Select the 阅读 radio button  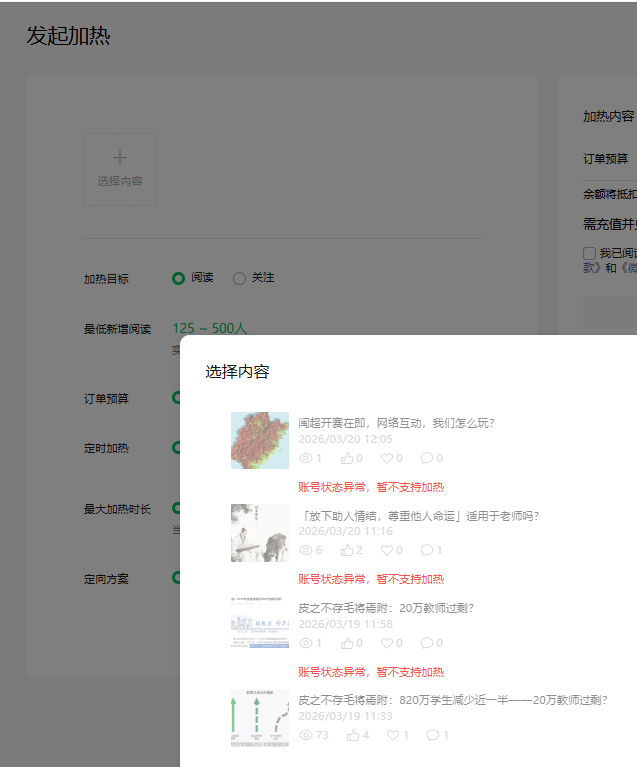[179, 278]
